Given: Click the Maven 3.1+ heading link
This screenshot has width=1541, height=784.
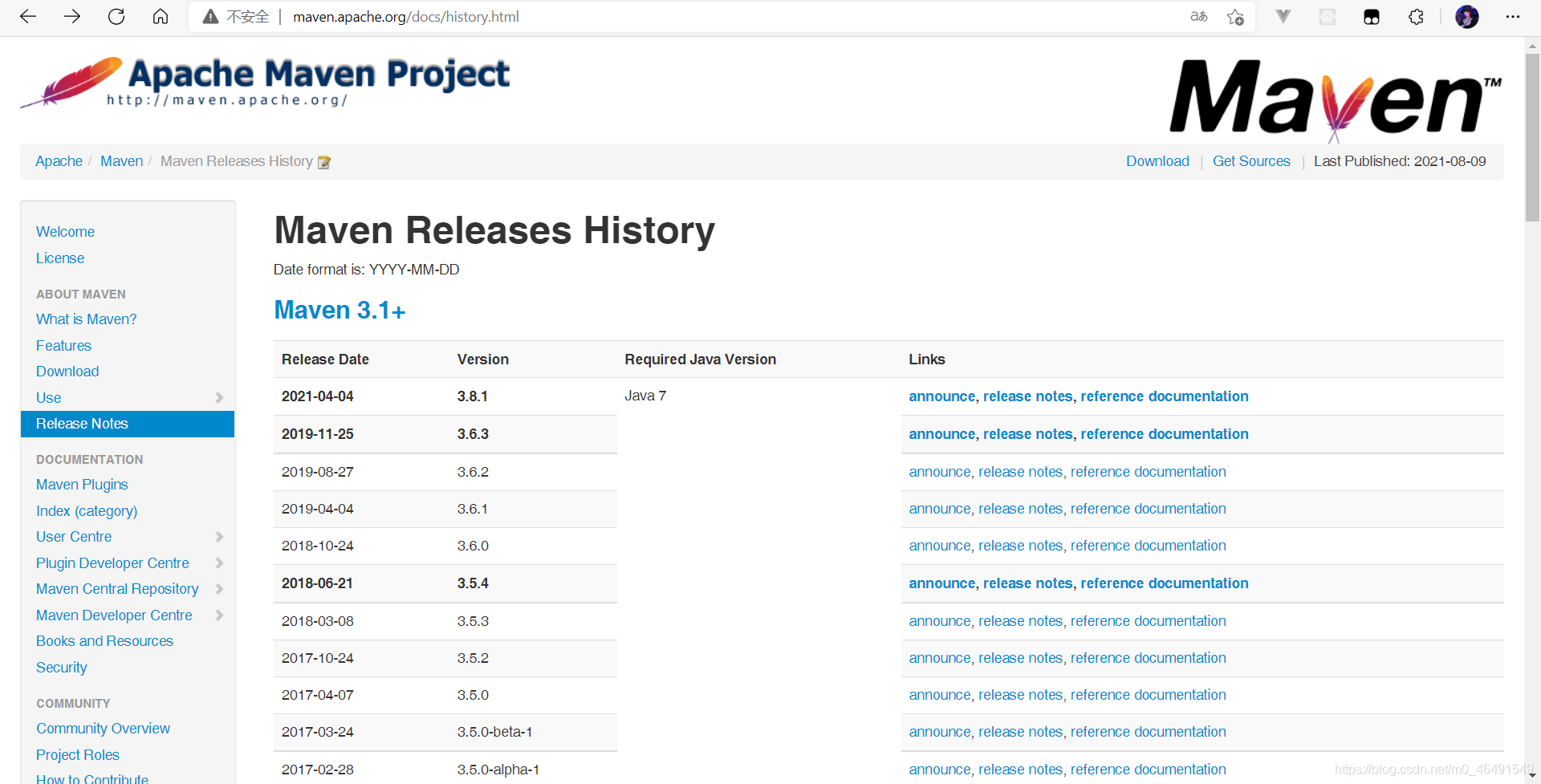Looking at the screenshot, I should (x=340, y=311).
